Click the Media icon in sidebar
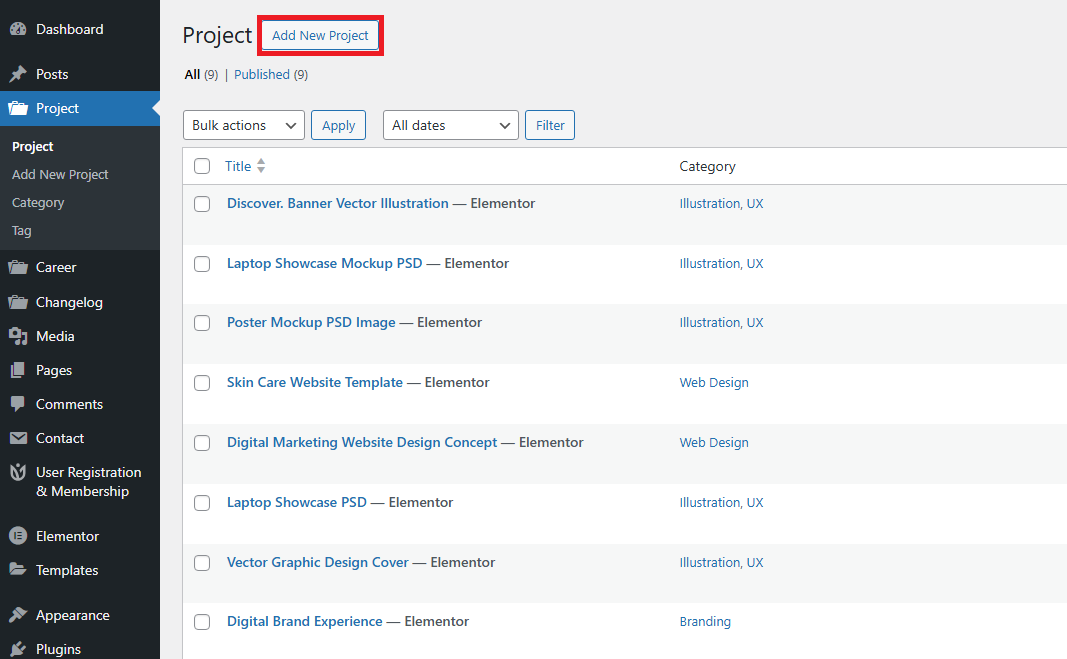The height and width of the screenshot is (659, 1067). [18, 336]
